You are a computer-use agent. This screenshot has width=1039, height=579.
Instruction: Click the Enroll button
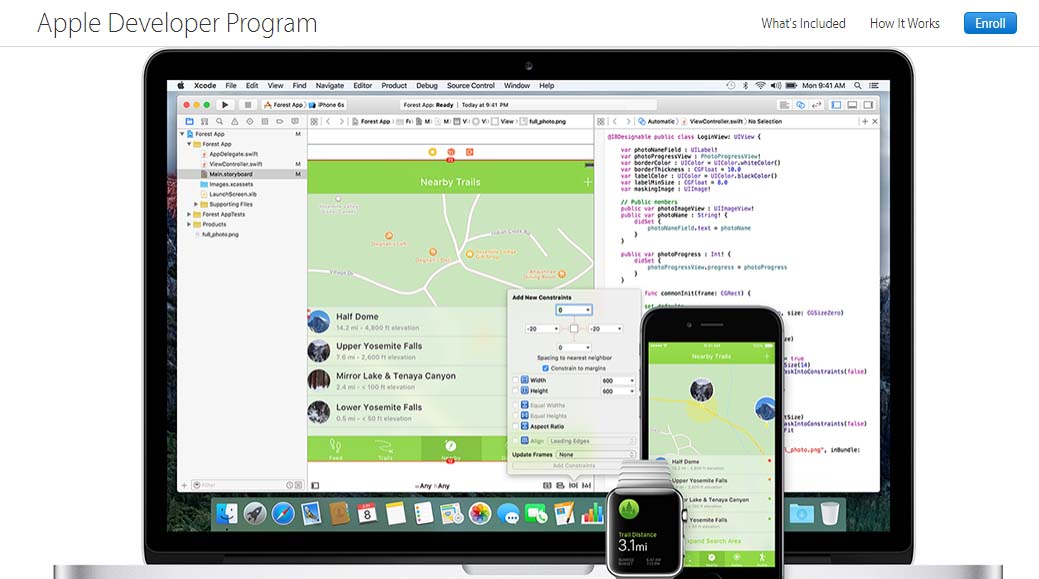990,23
